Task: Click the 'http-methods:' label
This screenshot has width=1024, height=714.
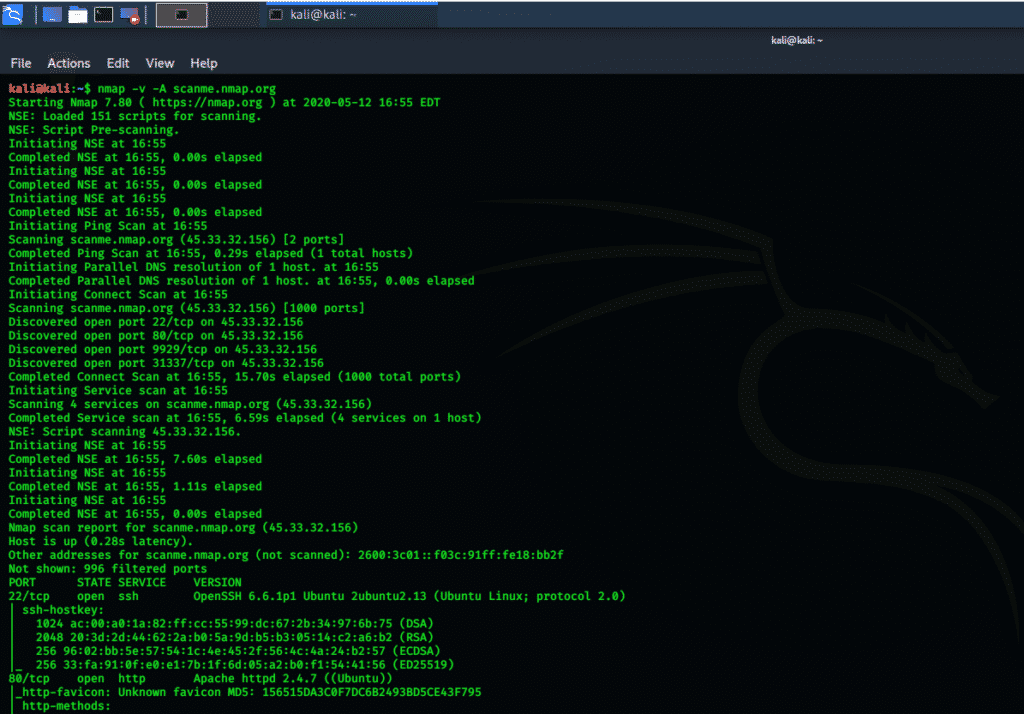Action: [x=66, y=706]
